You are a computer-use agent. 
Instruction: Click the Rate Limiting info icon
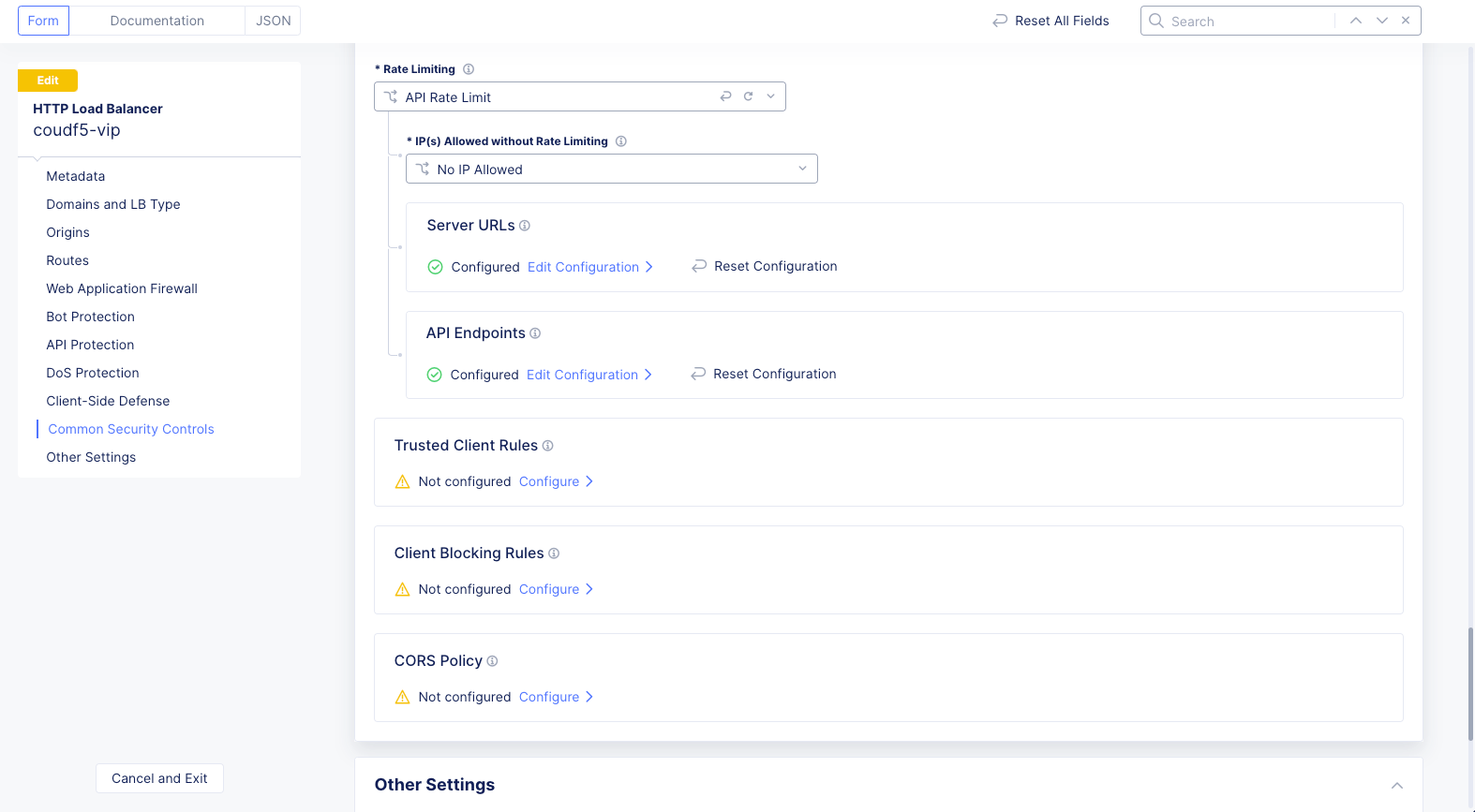[469, 69]
